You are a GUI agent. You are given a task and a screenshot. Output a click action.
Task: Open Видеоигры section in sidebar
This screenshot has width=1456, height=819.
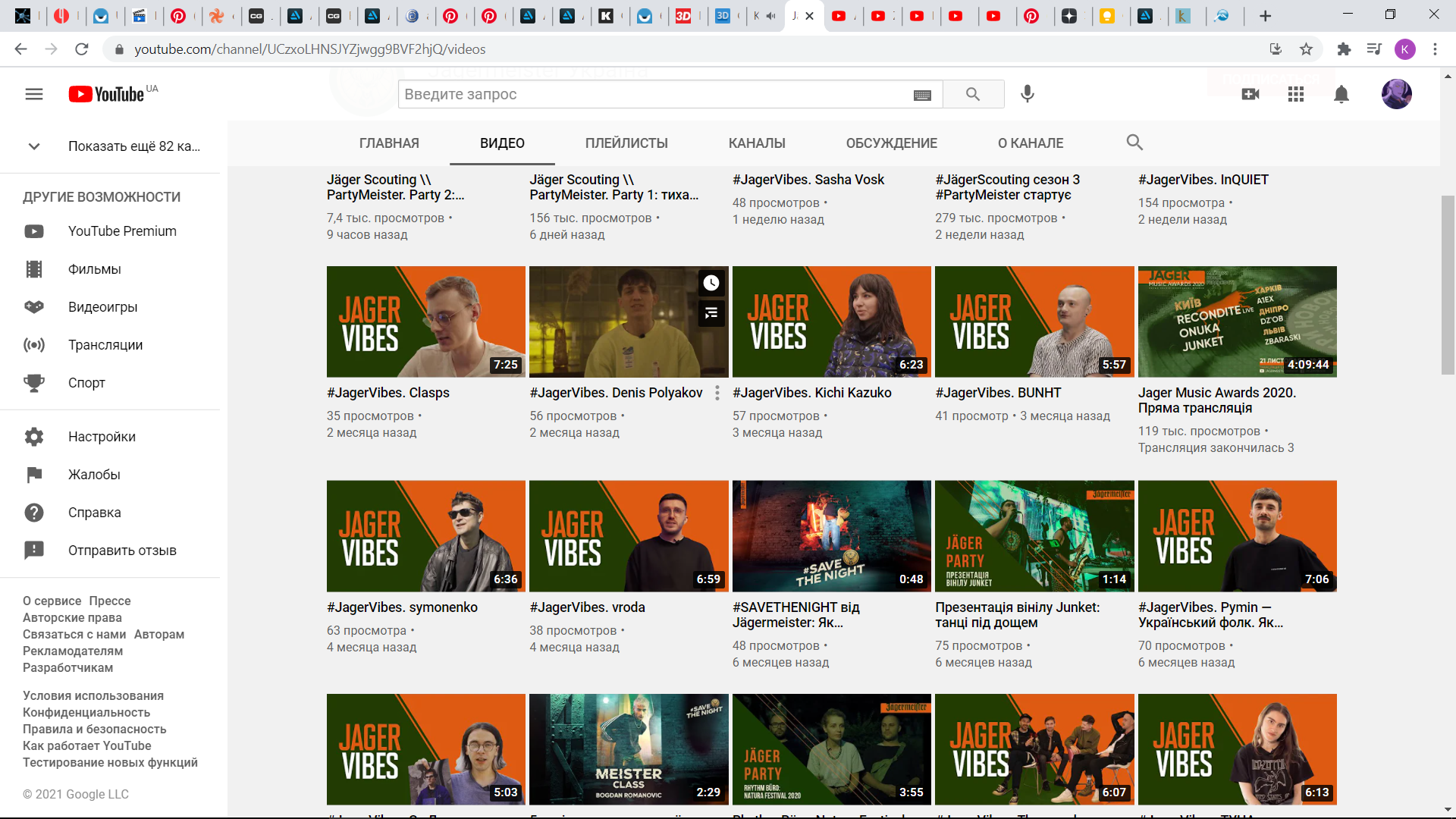[x=110, y=307]
